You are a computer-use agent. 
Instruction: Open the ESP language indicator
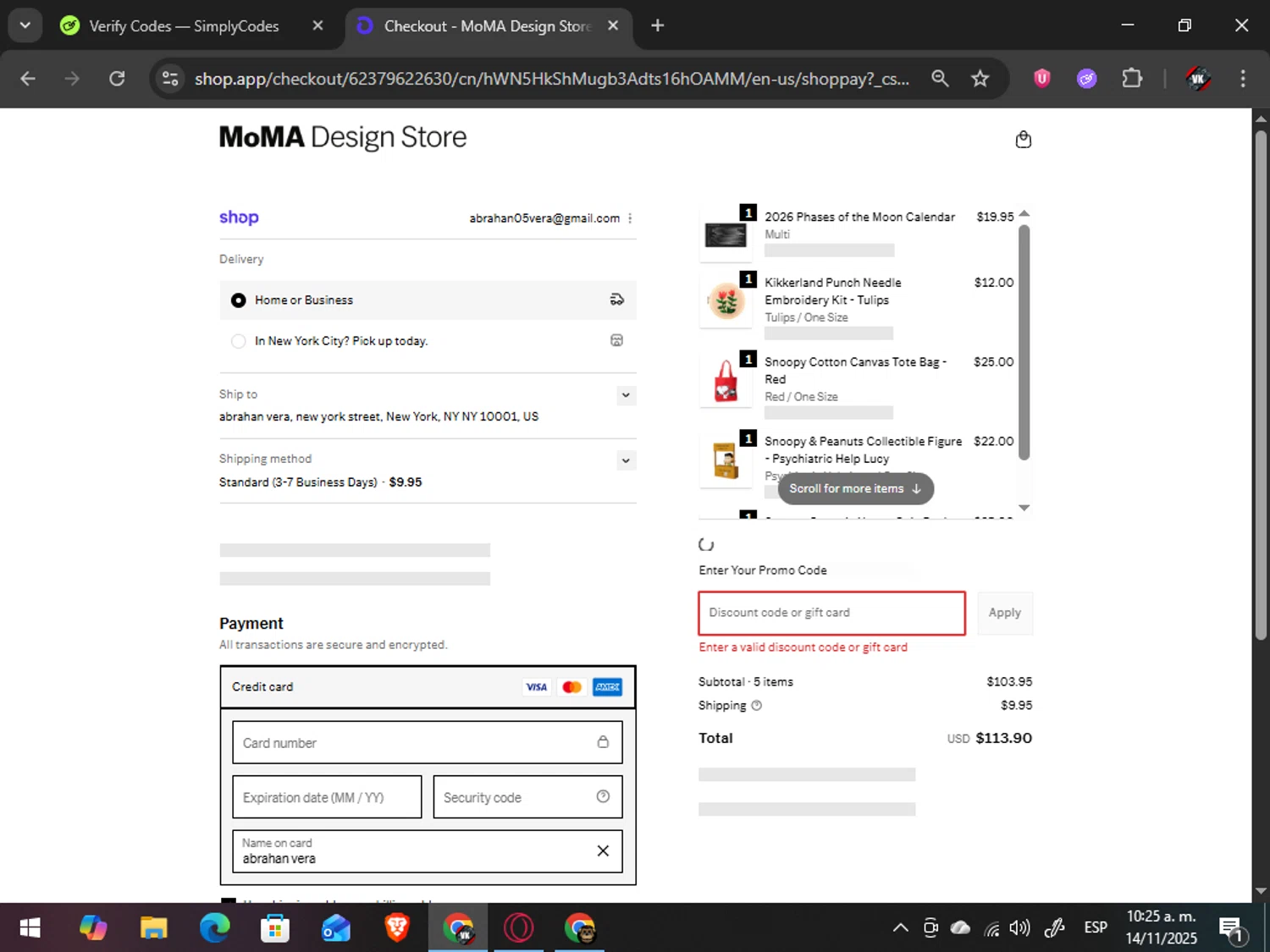(x=1096, y=927)
